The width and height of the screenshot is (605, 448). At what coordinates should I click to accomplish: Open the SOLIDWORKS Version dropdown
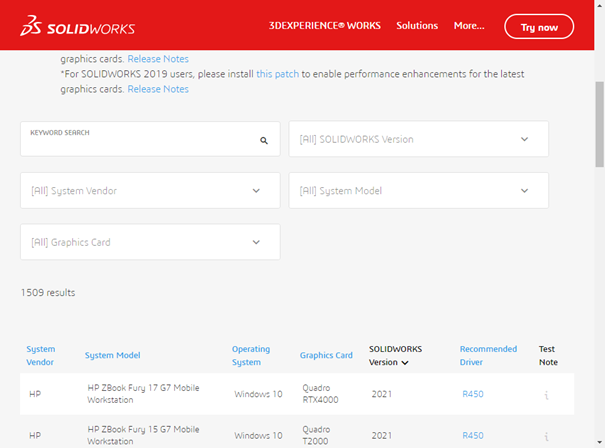click(419, 139)
